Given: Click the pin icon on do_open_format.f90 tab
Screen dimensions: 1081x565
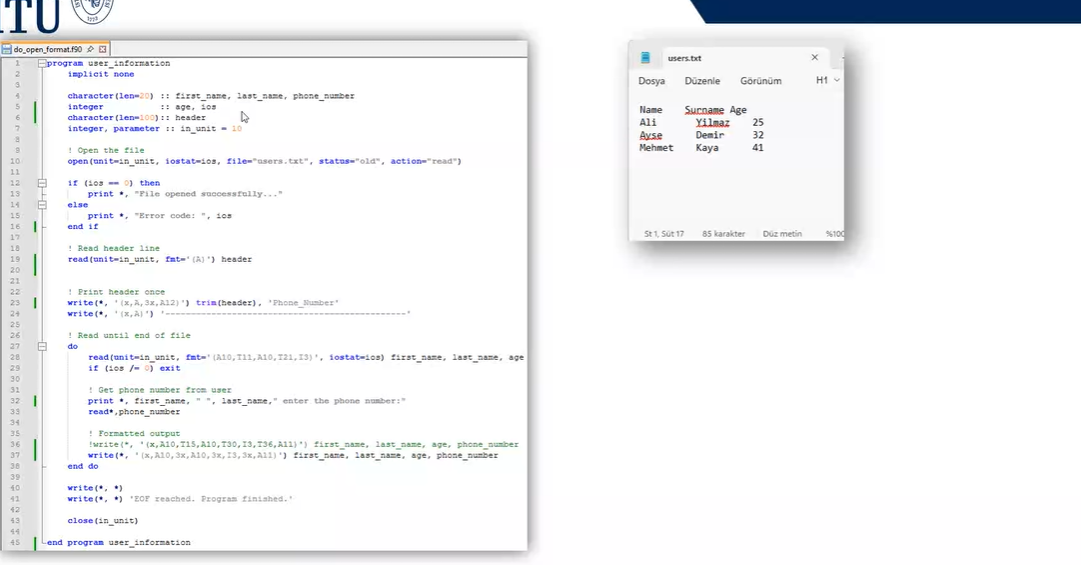Looking at the screenshot, I should point(90,49).
